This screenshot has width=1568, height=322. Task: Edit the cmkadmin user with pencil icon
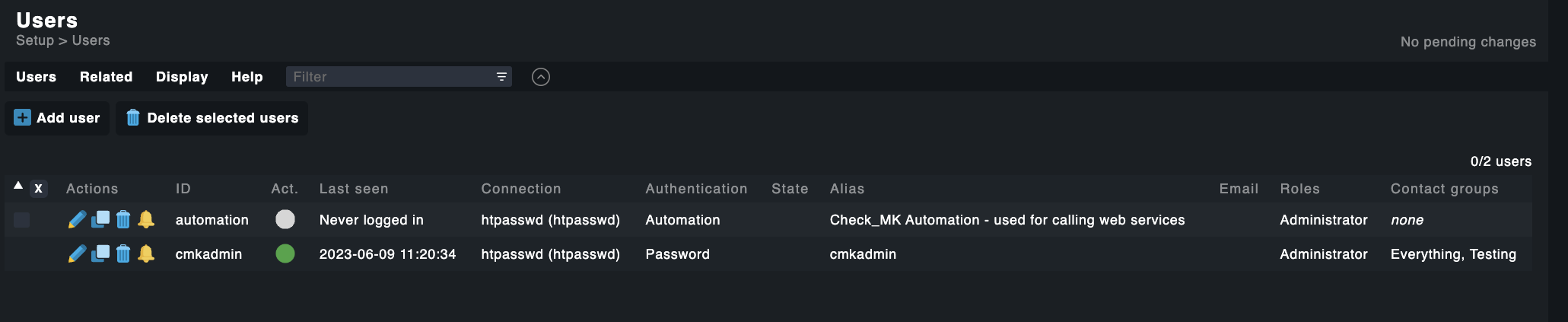point(77,254)
